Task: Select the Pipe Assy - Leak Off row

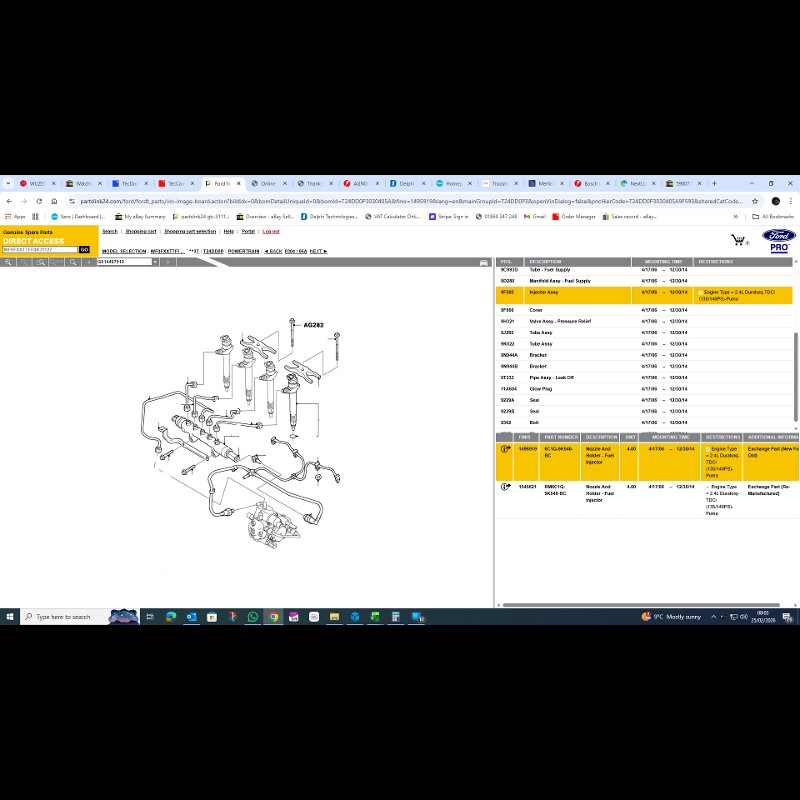Action: pos(644,378)
